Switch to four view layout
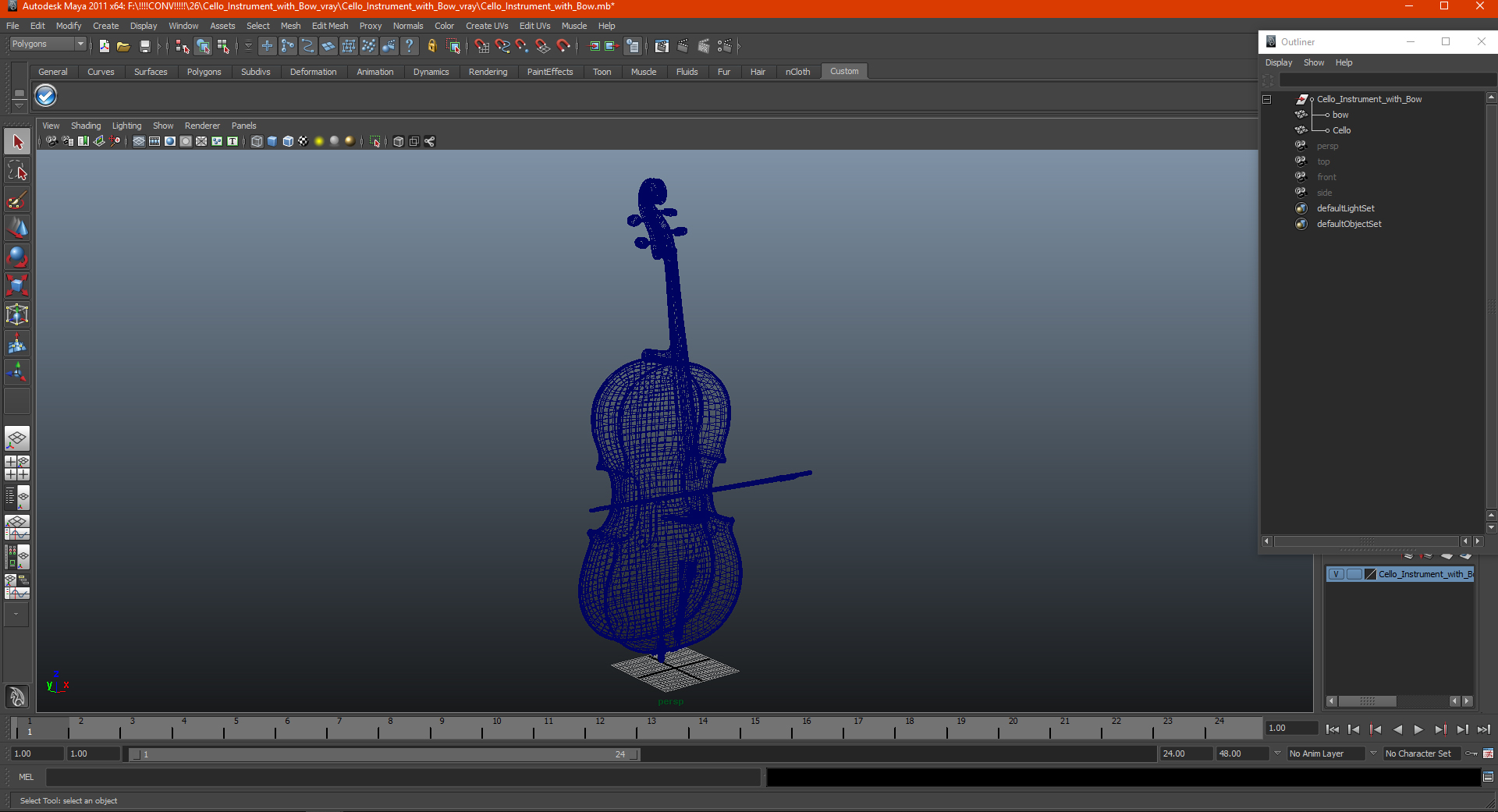Screen dimensions: 1498x812 [x=17, y=468]
